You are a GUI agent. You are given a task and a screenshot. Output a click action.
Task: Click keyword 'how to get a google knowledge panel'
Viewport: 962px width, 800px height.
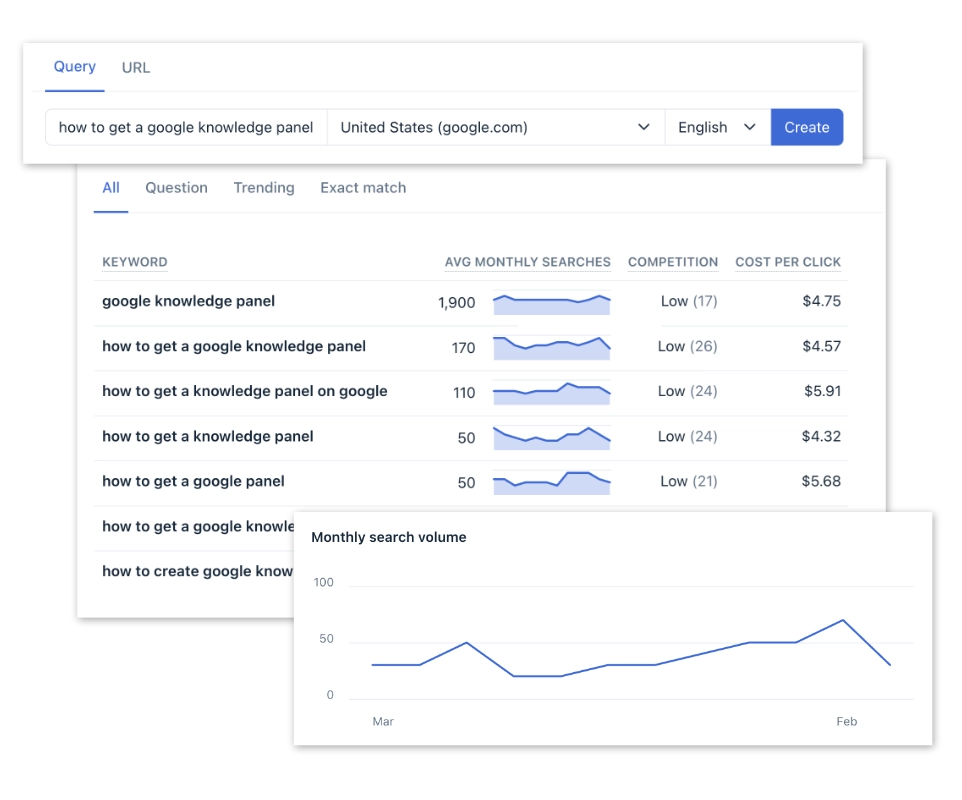[x=234, y=347]
